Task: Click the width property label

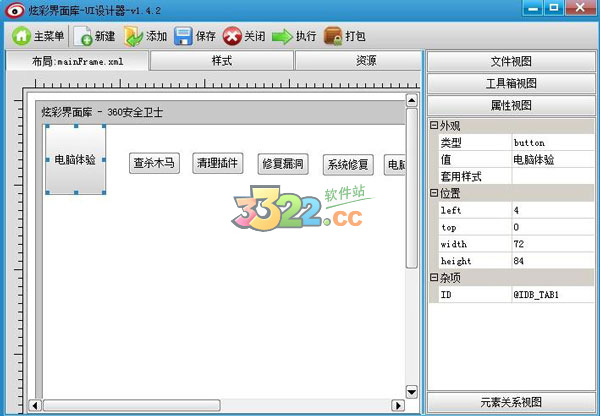Action: click(453, 244)
